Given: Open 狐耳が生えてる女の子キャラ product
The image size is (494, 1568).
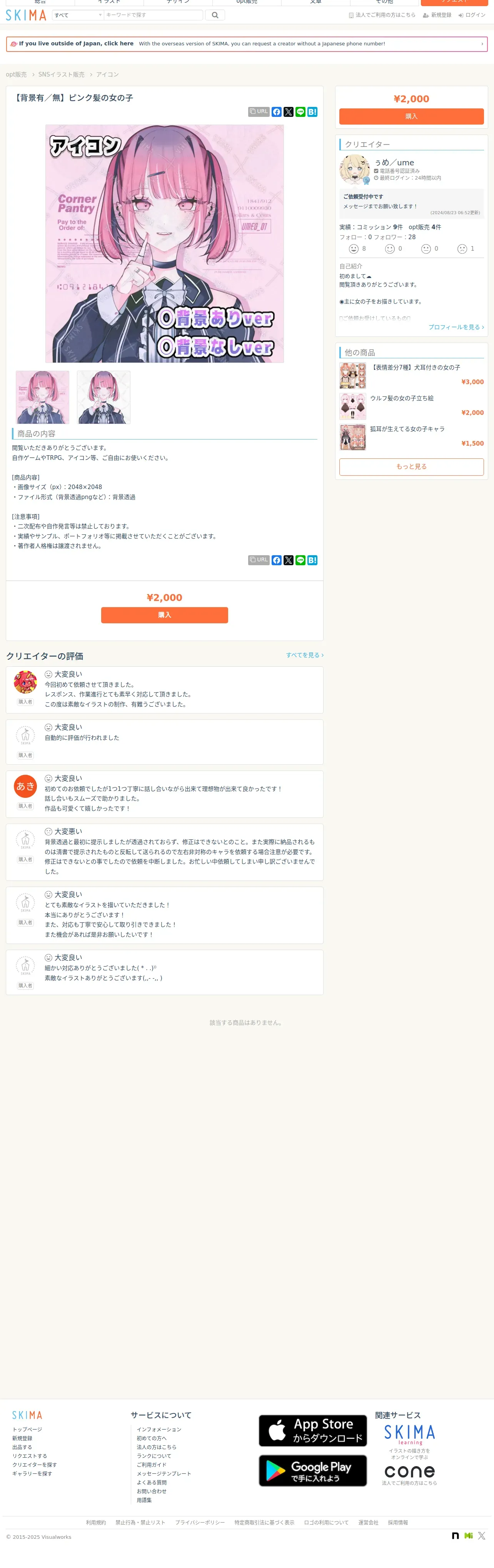Looking at the screenshot, I should point(407,428).
